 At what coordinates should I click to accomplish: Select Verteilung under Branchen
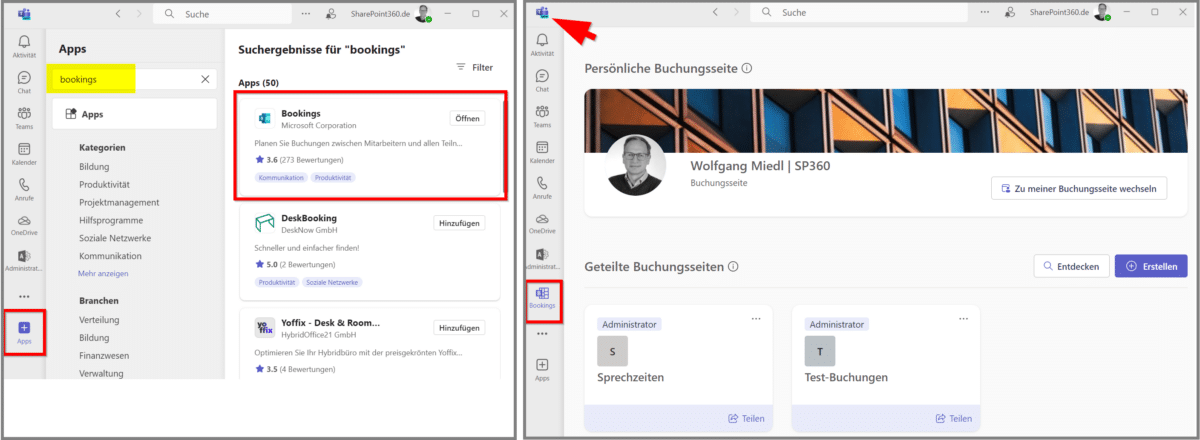coord(99,320)
